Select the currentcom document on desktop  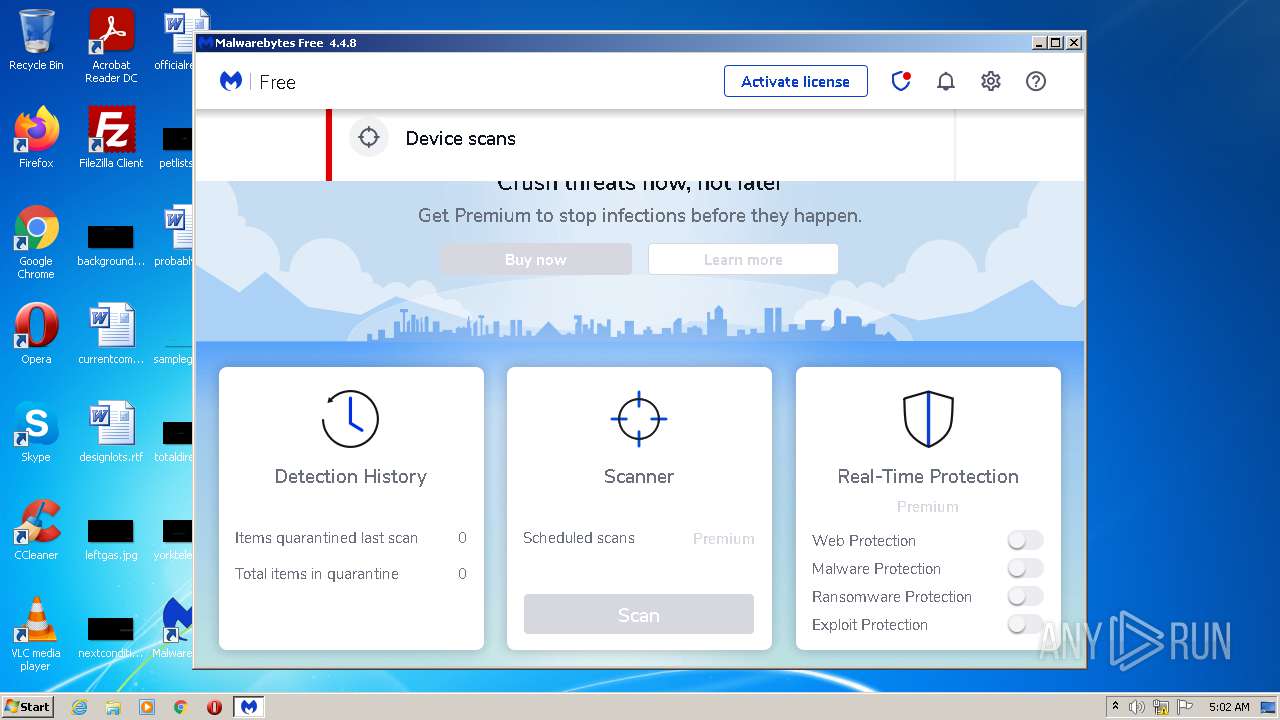pos(111,334)
